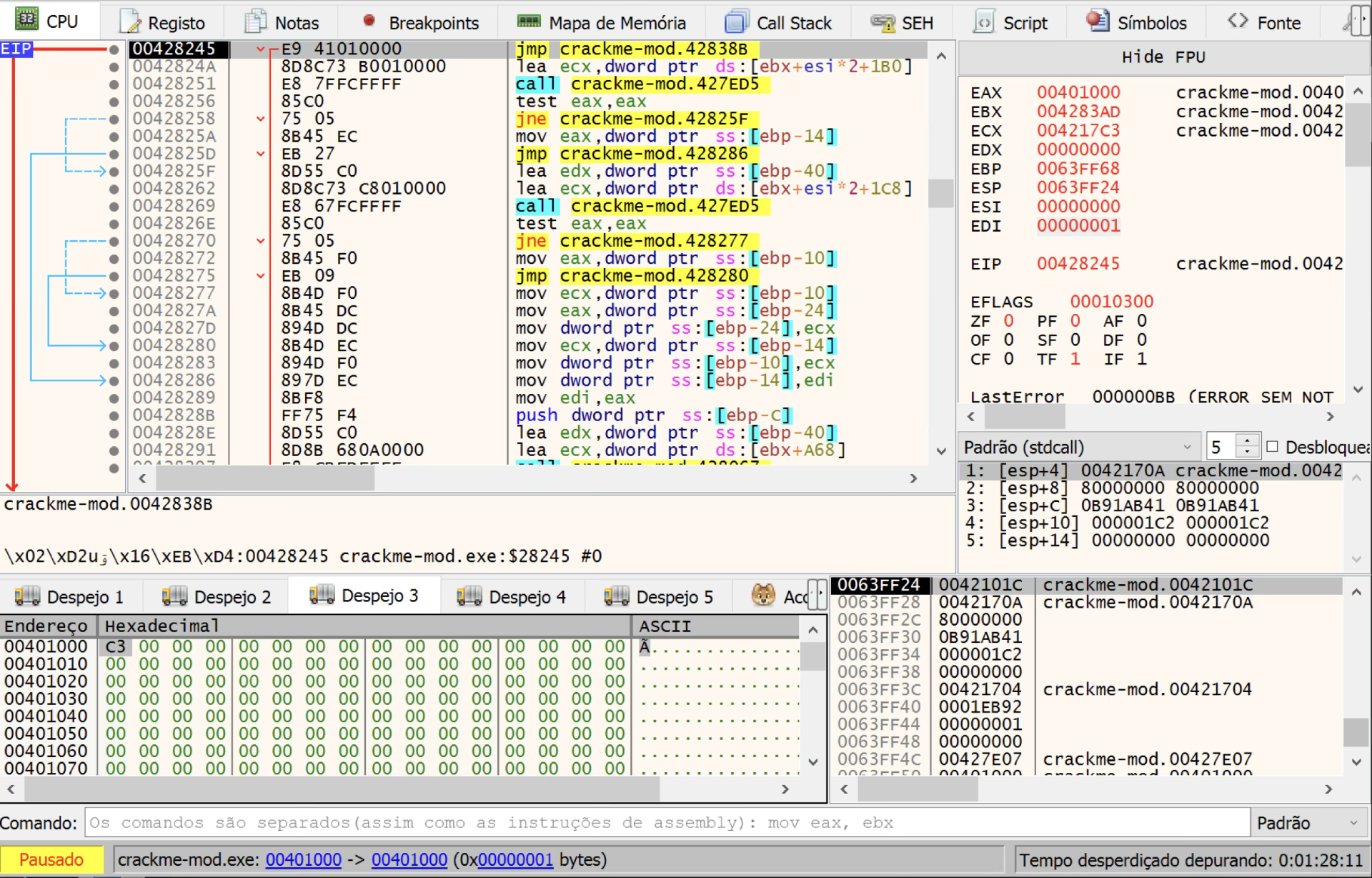The image size is (1372, 878).
Task: Switch to Mapa de Memória tab
Action: click(x=602, y=22)
